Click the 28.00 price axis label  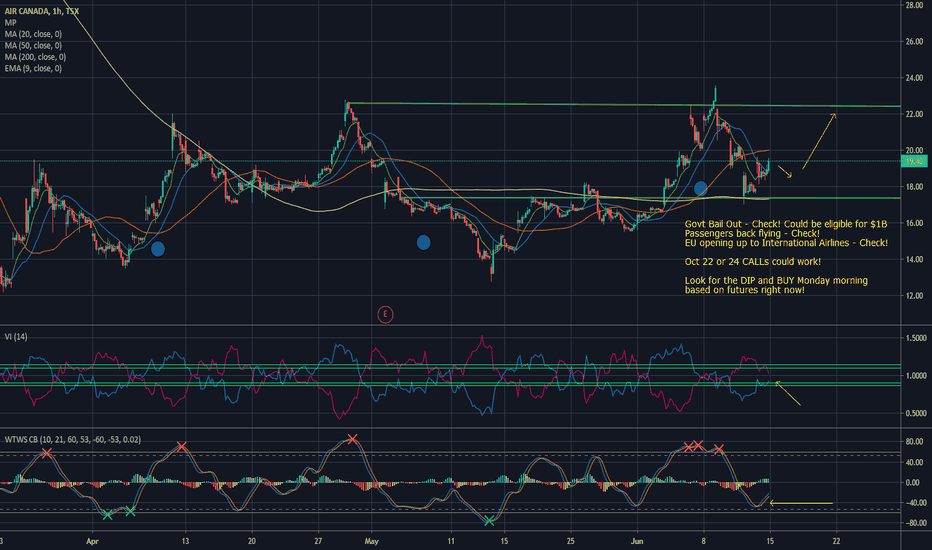(914, 5)
